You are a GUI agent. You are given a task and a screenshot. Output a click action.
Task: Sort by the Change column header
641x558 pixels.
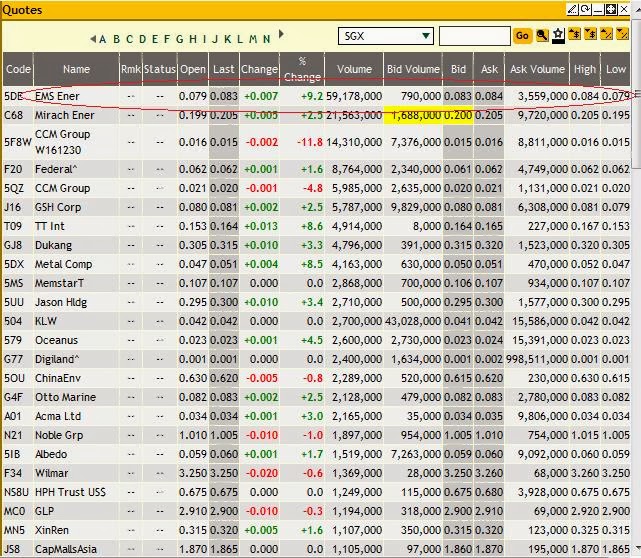pyautogui.click(x=260, y=69)
